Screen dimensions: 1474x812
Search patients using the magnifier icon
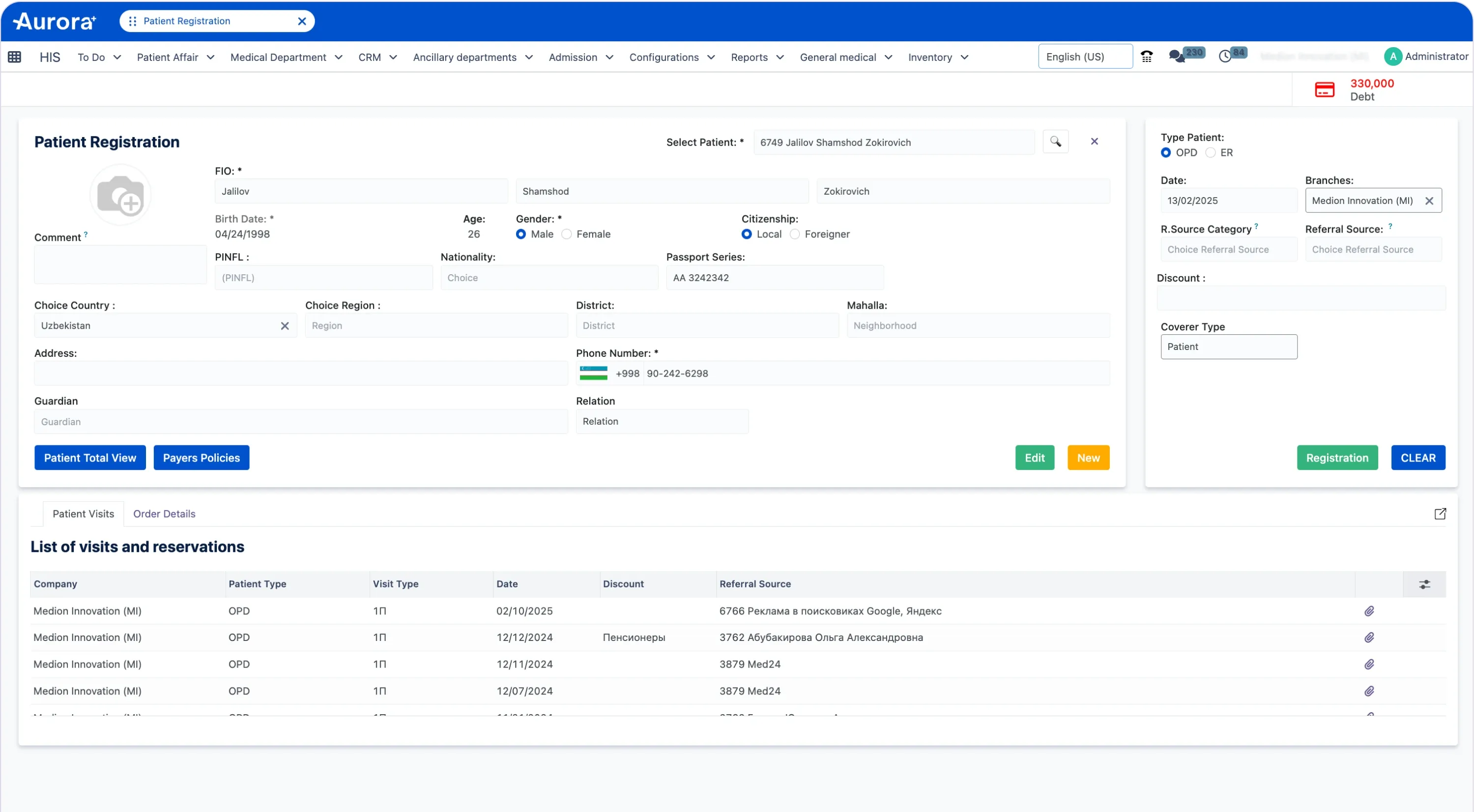pyautogui.click(x=1056, y=142)
